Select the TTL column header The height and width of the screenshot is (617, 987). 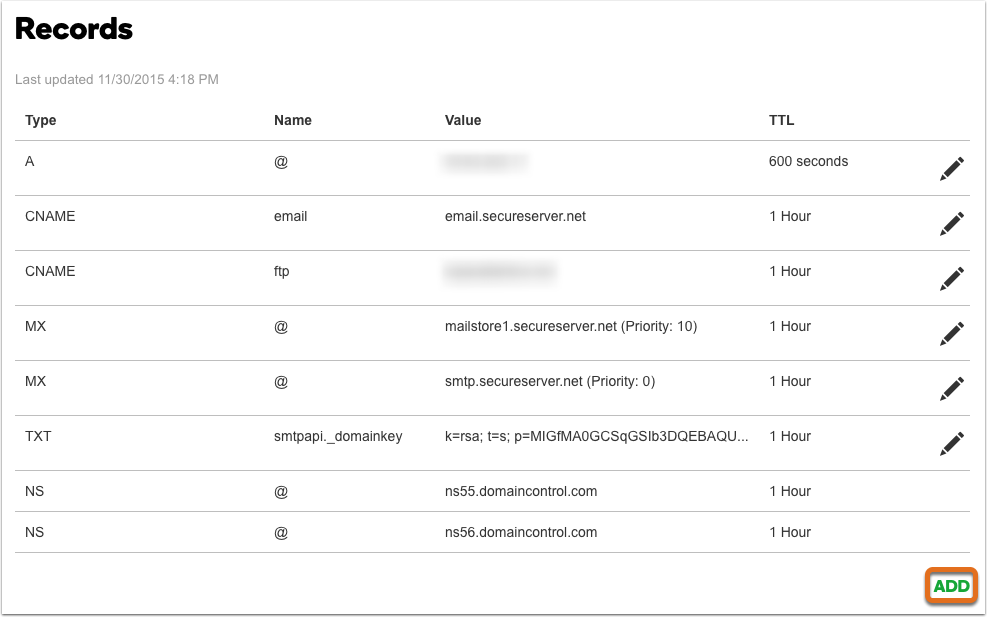[x=781, y=120]
